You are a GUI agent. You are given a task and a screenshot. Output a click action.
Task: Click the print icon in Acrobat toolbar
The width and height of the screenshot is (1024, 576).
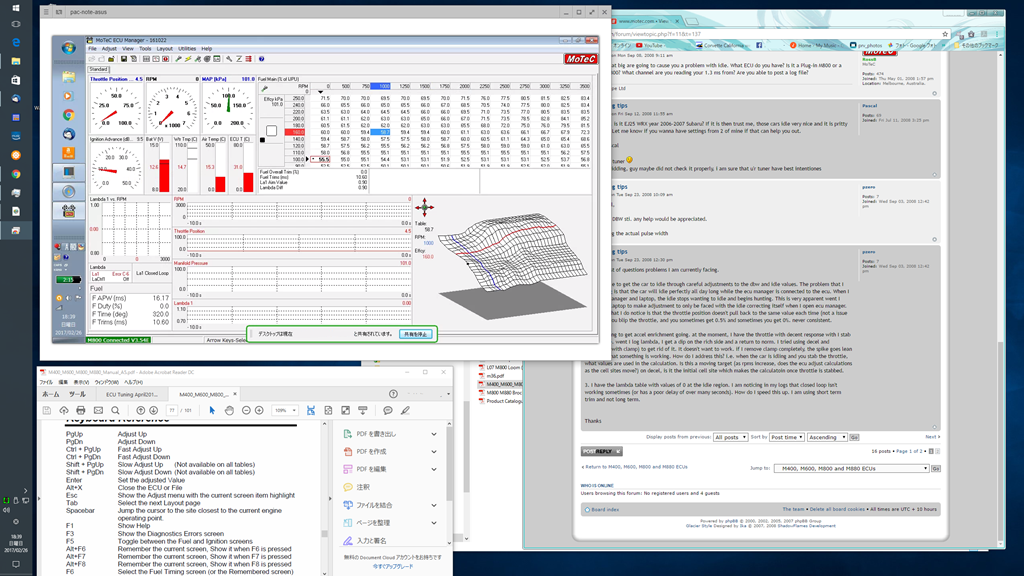click(x=80, y=411)
